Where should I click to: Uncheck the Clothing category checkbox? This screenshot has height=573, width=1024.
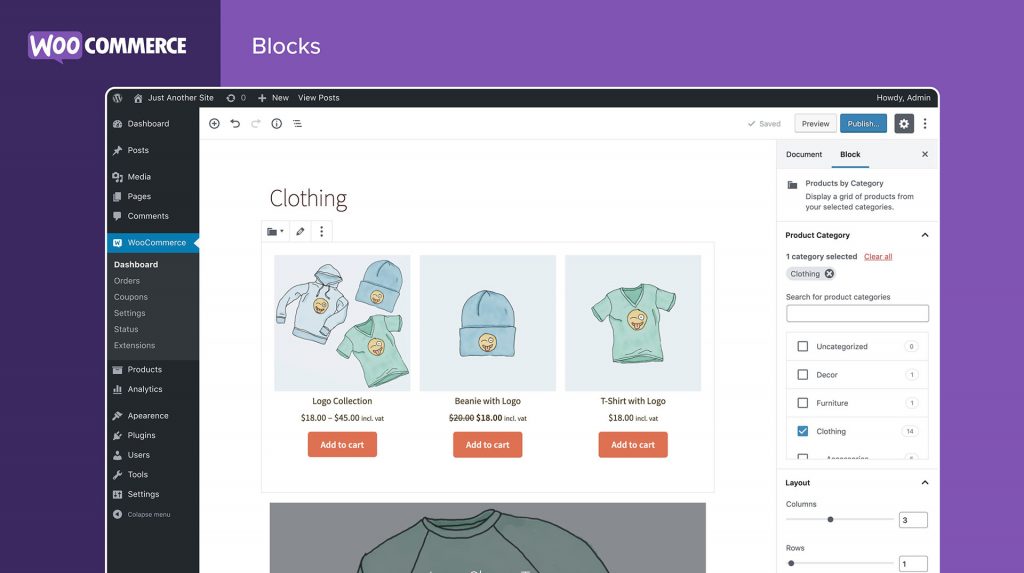(x=803, y=431)
